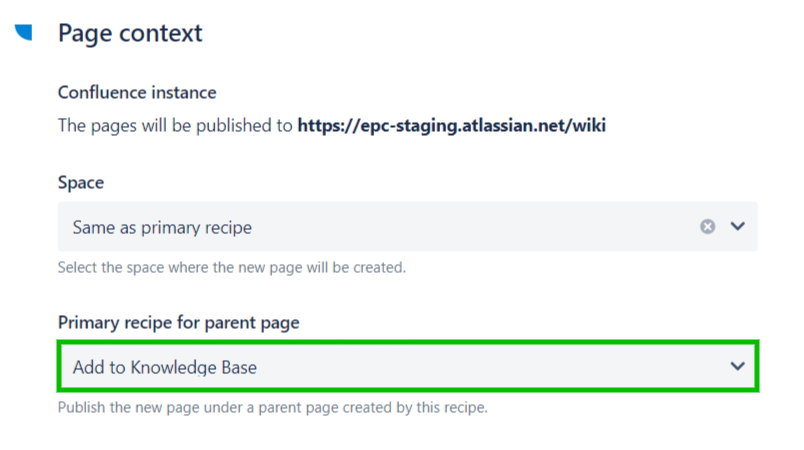Click empty area inside the Space field
The height and width of the screenshot is (450, 804).
480,227
